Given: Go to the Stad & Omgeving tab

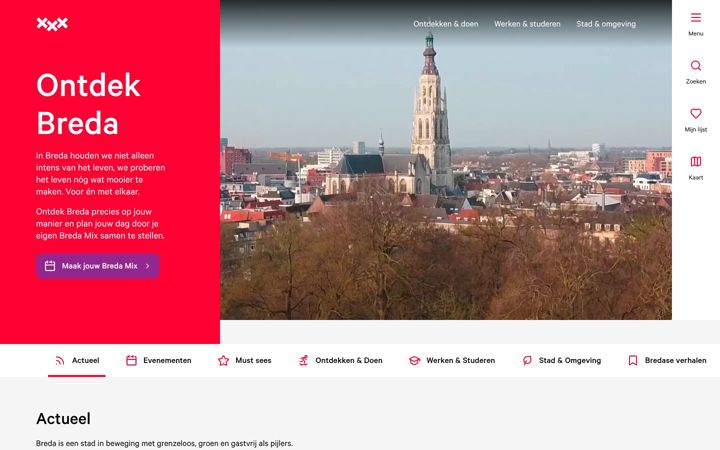Looking at the screenshot, I should (562, 360).
